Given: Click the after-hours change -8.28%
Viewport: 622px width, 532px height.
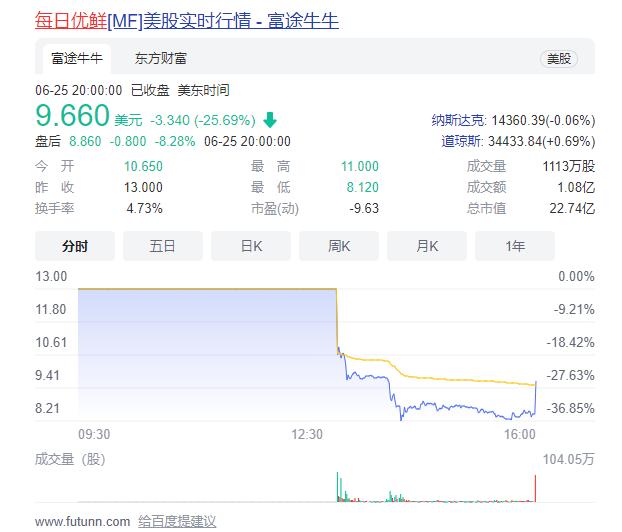Looking at the screenshot, I should pos(175,141).
